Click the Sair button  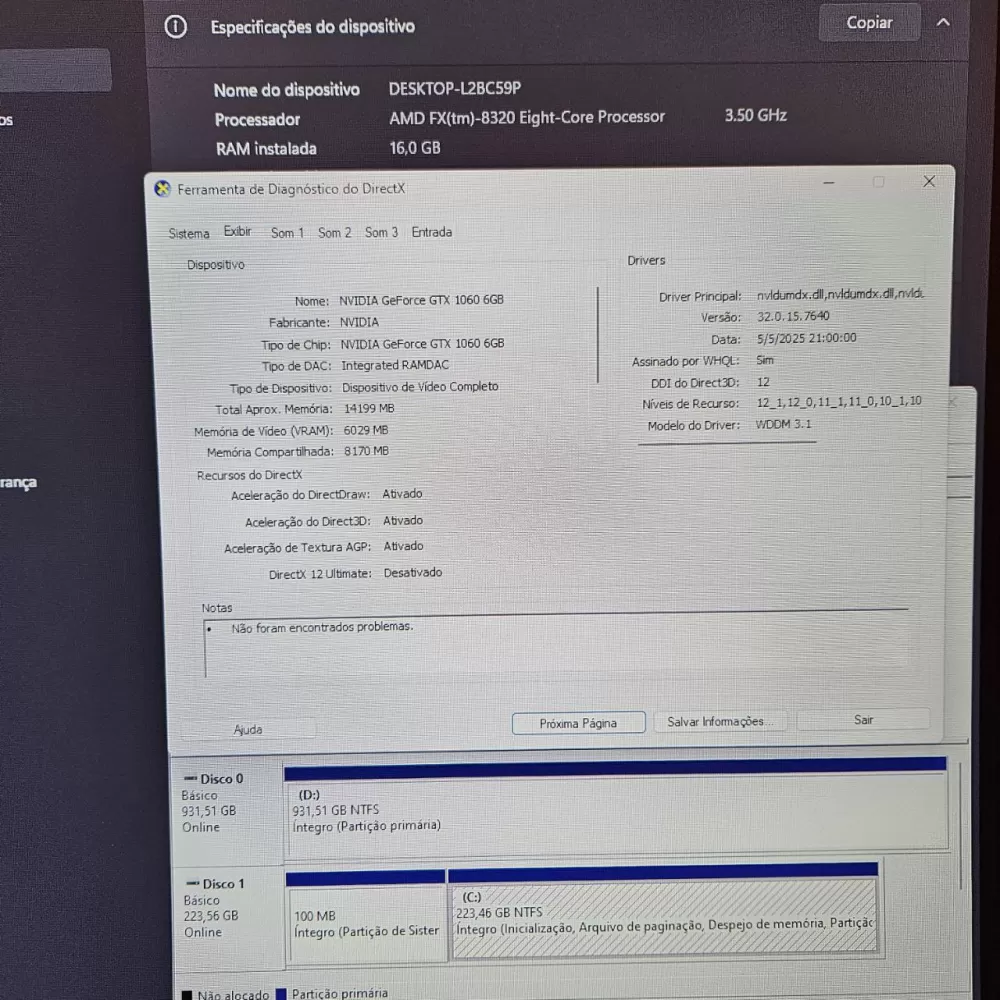[x=863, y=720]
